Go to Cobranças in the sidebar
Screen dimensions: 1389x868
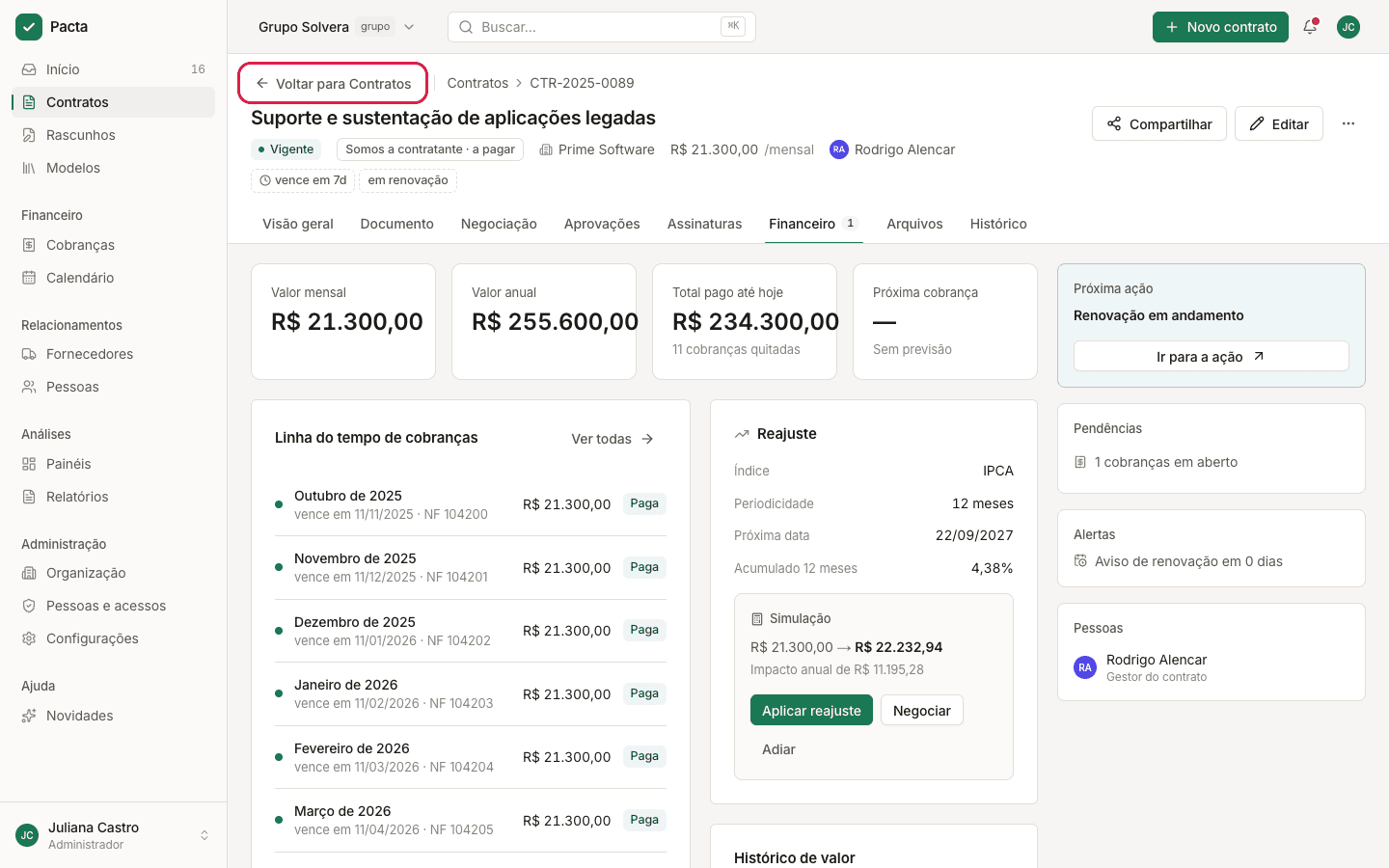click(x=113, y=245)
